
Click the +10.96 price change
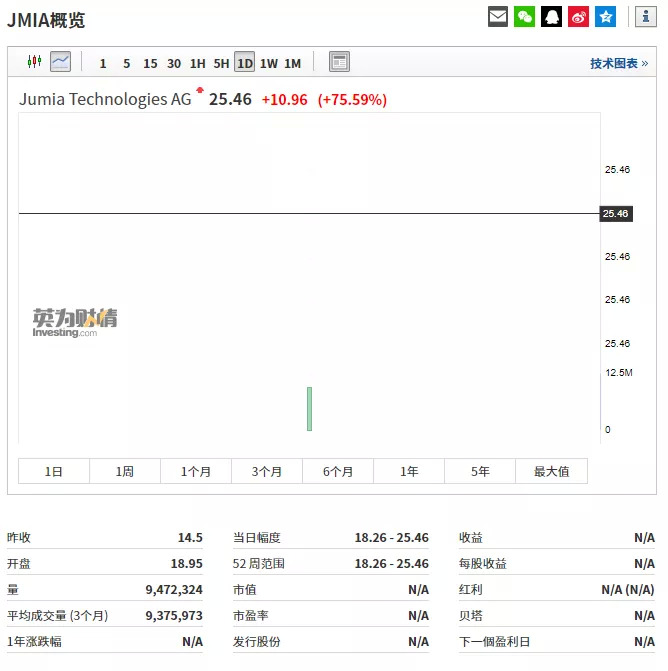[x=285, y=100]
